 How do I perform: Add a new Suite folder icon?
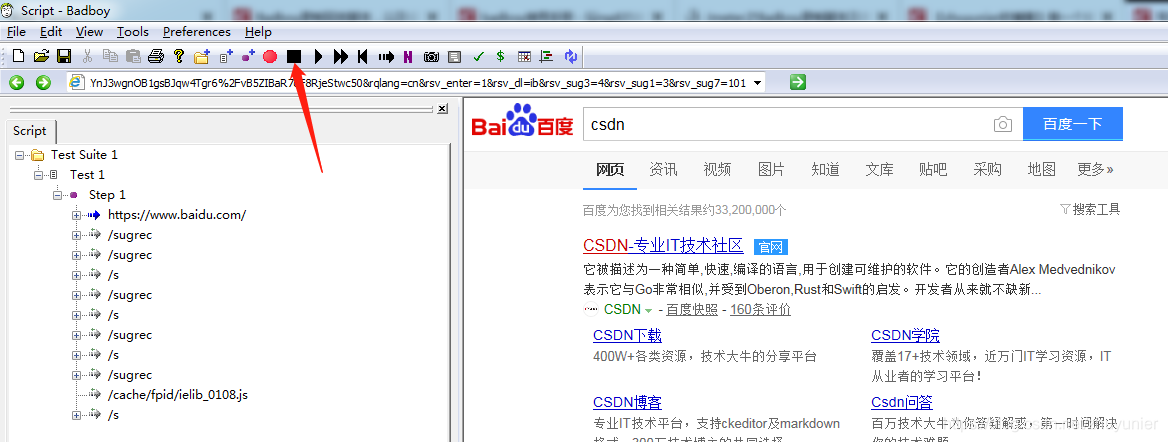202,56
